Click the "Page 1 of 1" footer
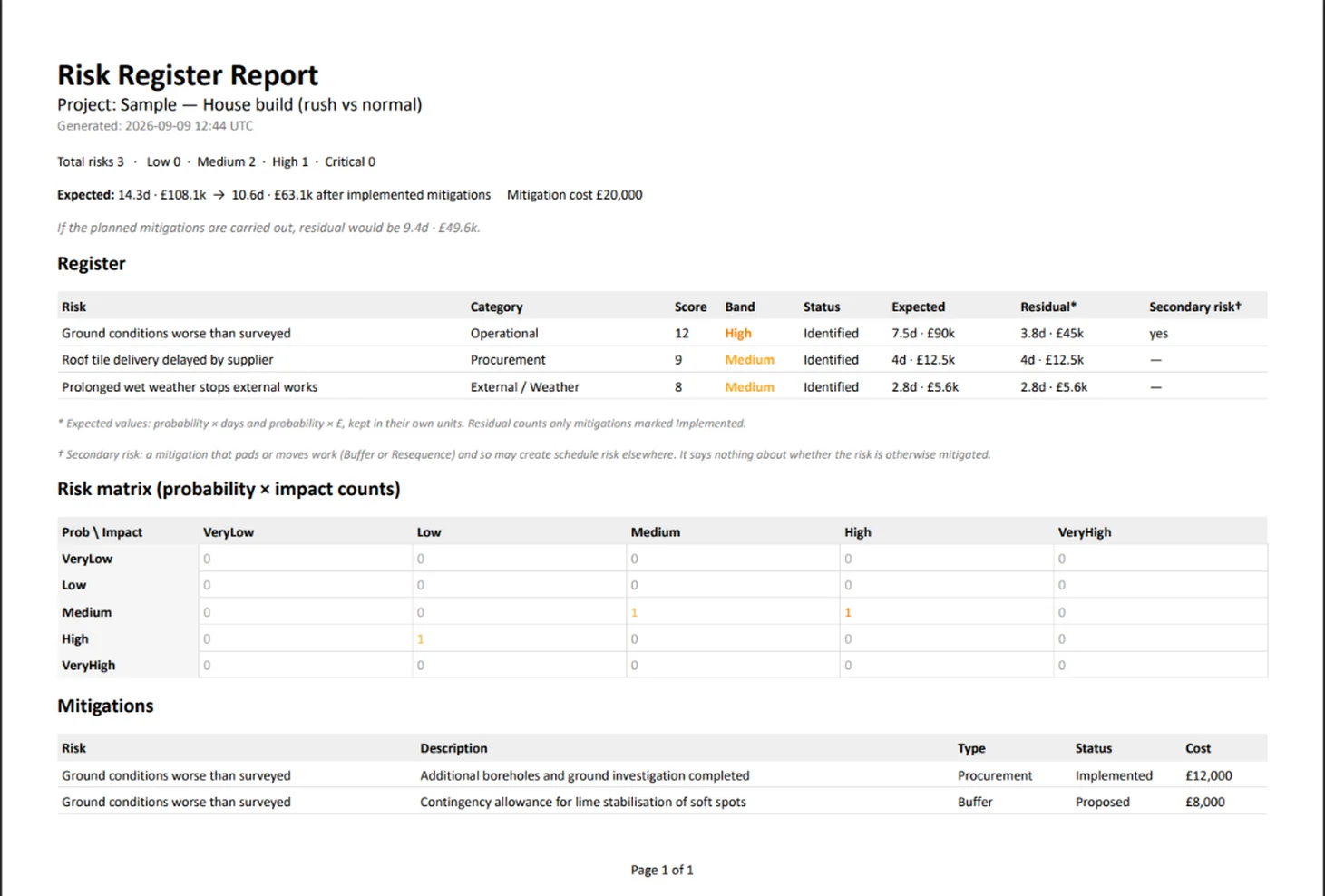This screenshot has width=1325, height=896. 662,870
